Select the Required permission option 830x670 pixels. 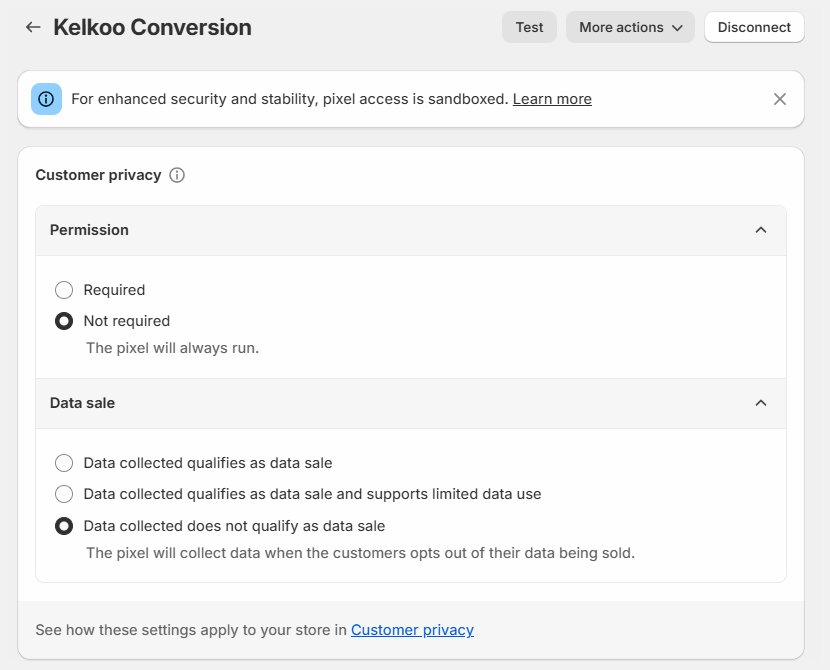pos(64,290)
